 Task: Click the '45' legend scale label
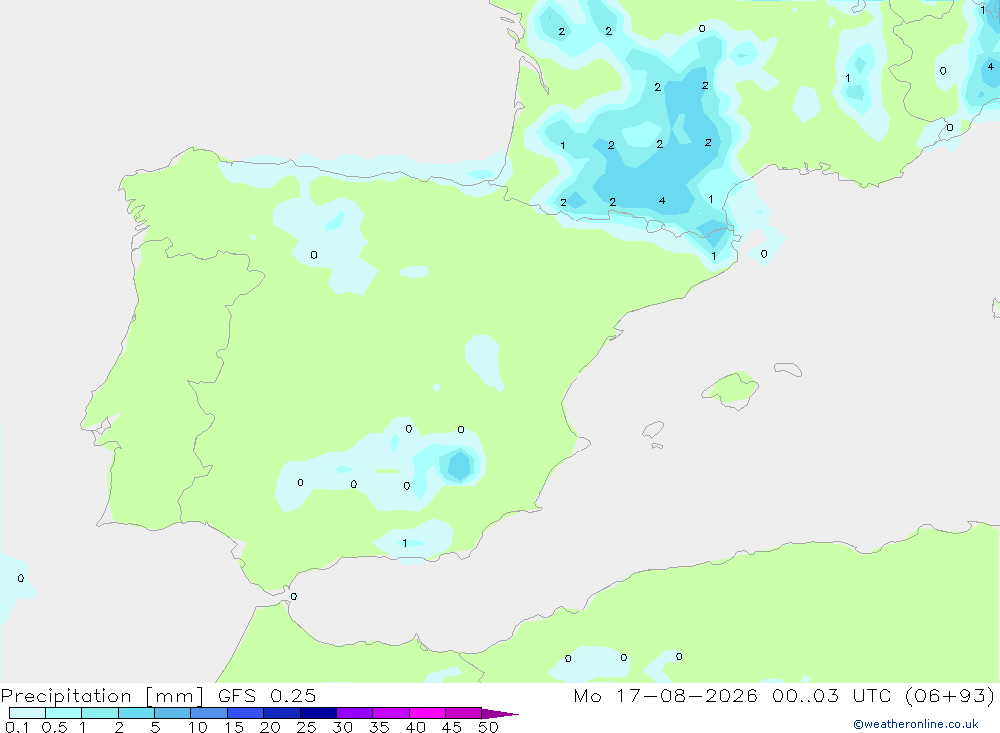452,727
